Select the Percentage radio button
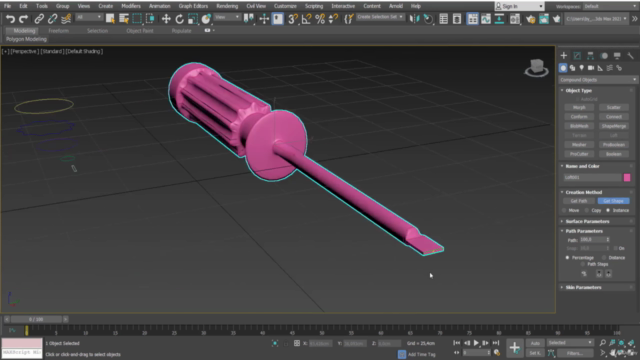 coord(567,258)
